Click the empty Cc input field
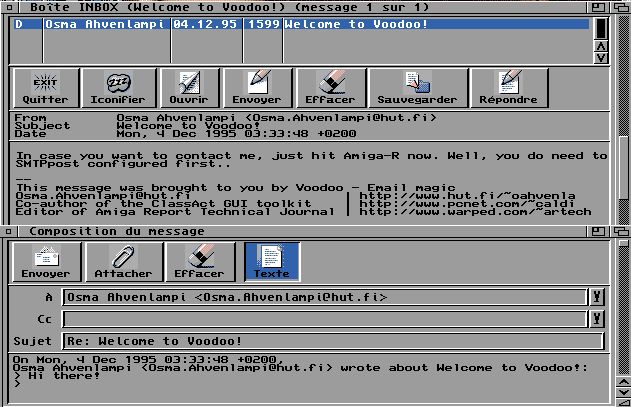 [324, 319]
